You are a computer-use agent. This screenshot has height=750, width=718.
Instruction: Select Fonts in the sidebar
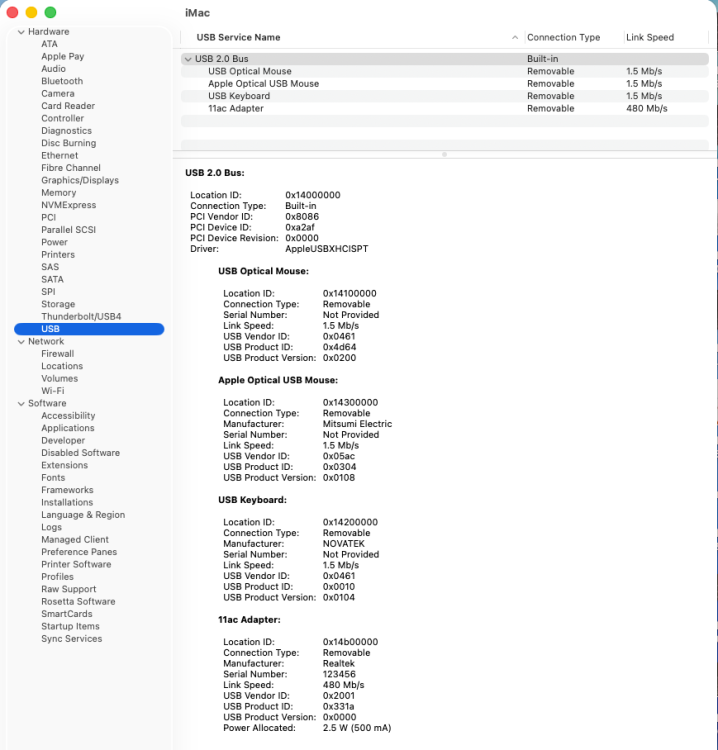click(x=53, y=479)
